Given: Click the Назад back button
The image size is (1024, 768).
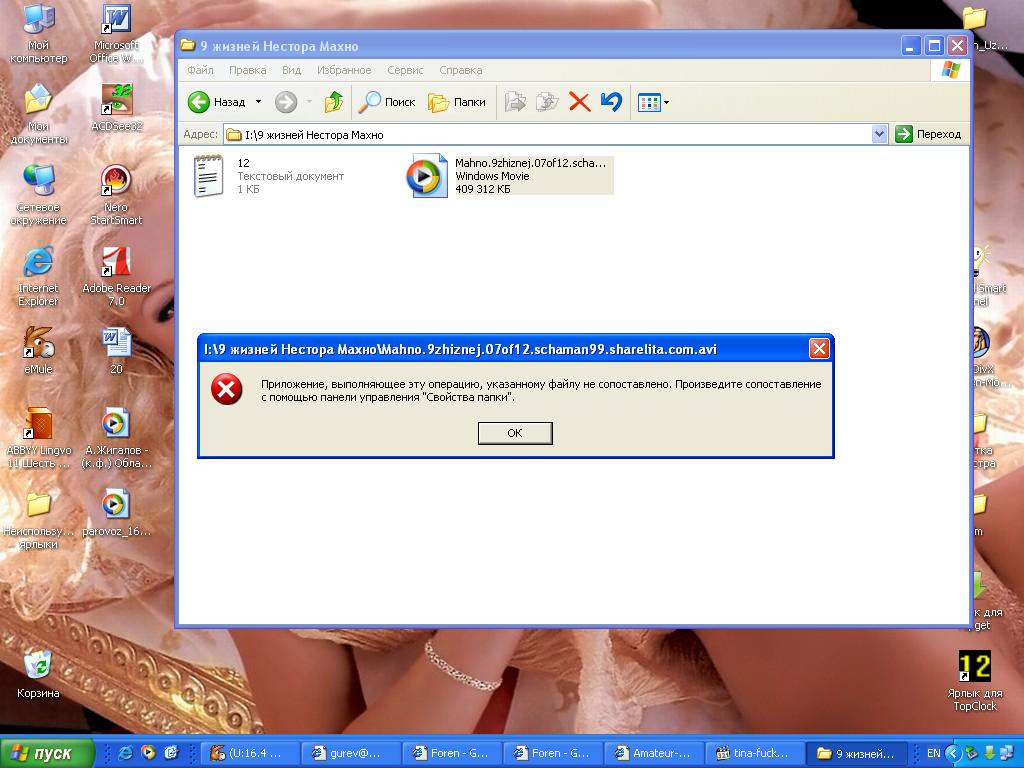Looking at the screenshot, I should pos(217,102).
